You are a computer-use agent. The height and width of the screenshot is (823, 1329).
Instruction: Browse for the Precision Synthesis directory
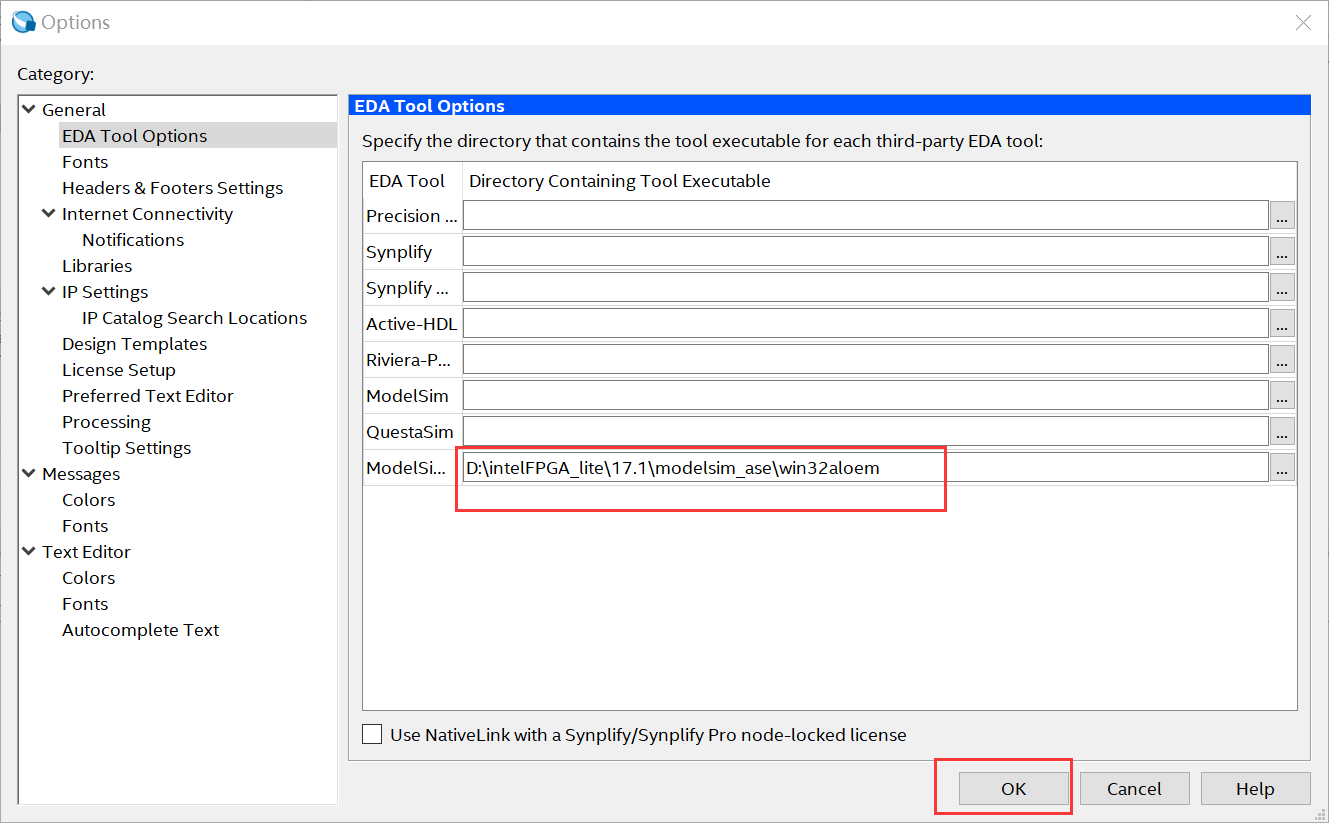[x=1283, y=215]
